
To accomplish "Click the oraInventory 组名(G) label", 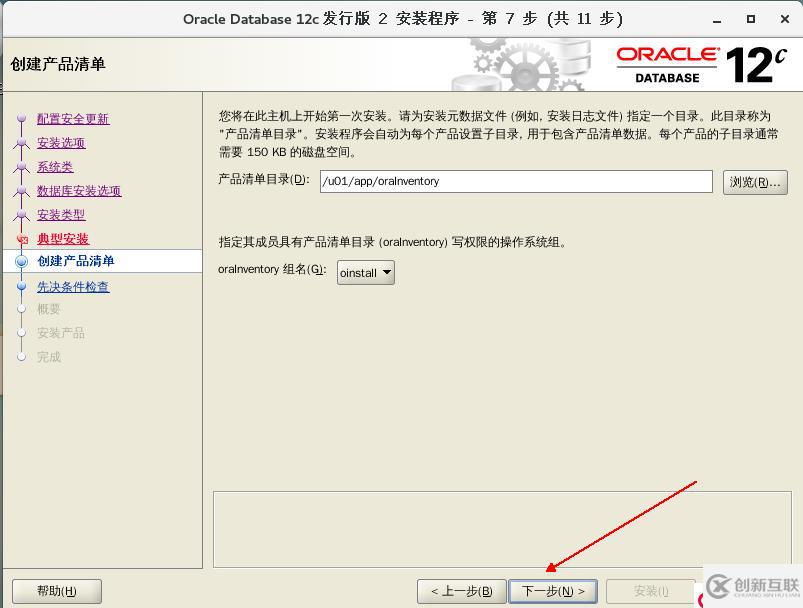I will (x=272, y=269).
